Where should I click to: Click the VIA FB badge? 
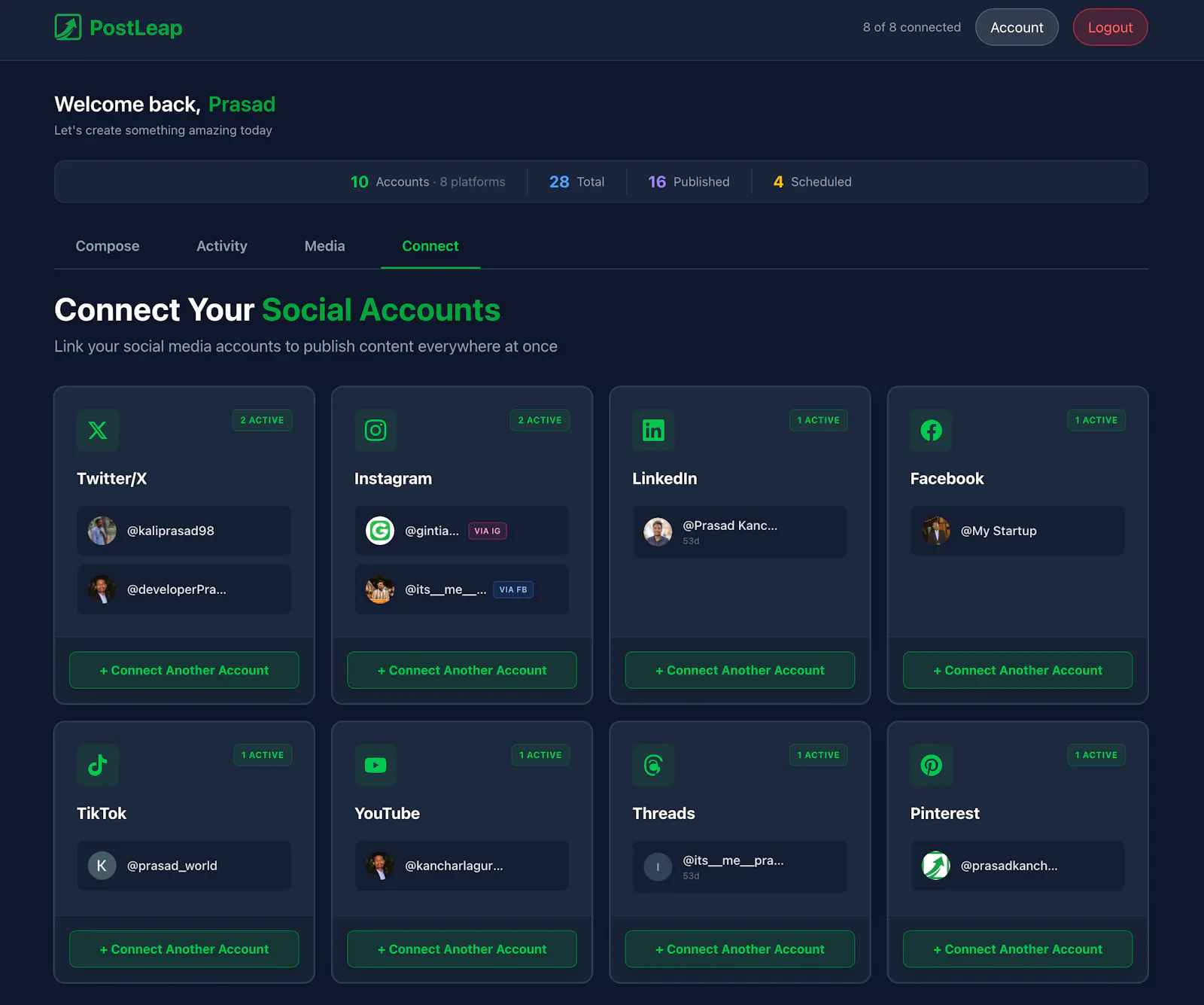(x=513, y=589)
